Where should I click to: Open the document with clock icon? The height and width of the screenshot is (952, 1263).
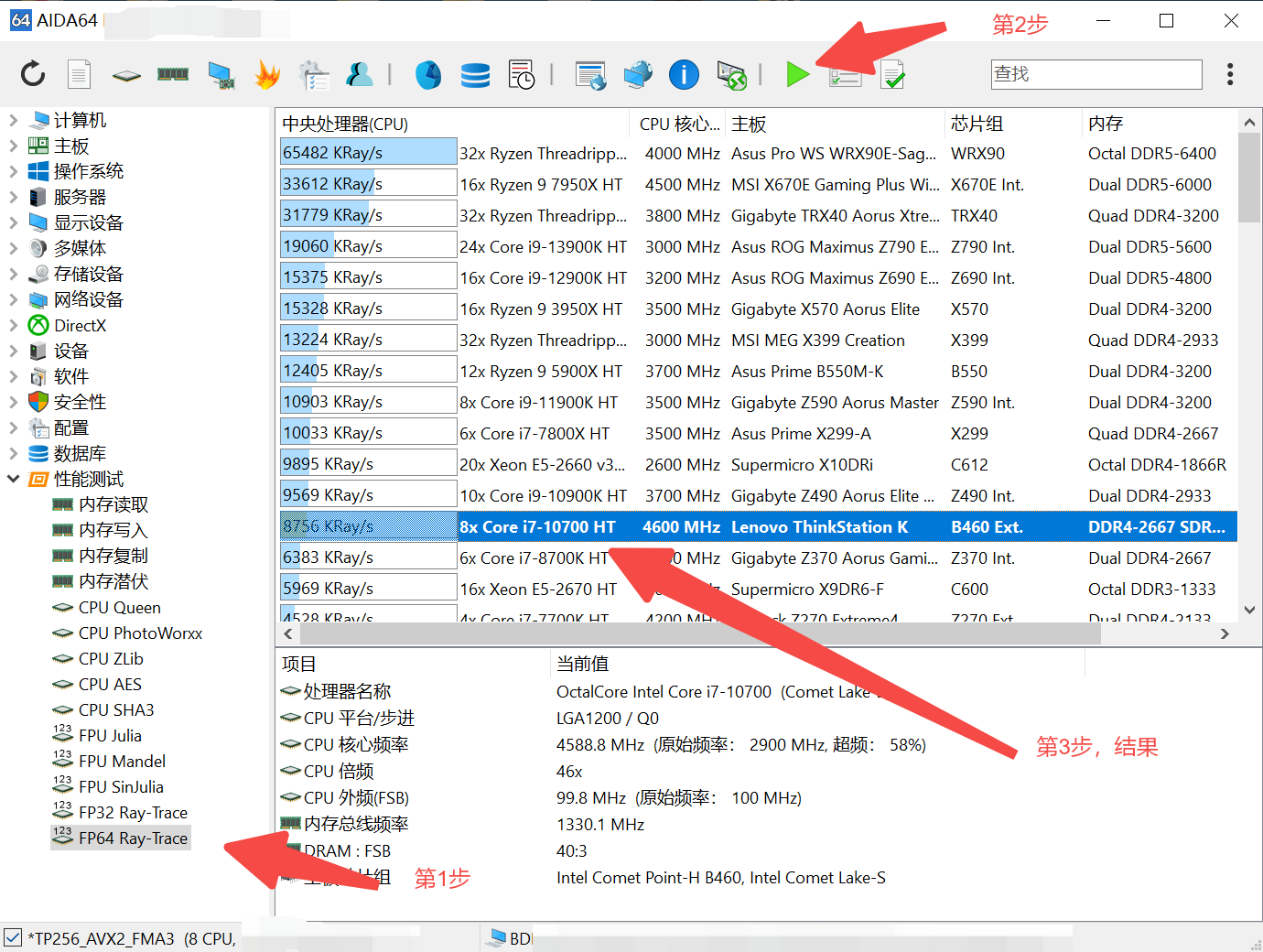click(x=522, y=75)
